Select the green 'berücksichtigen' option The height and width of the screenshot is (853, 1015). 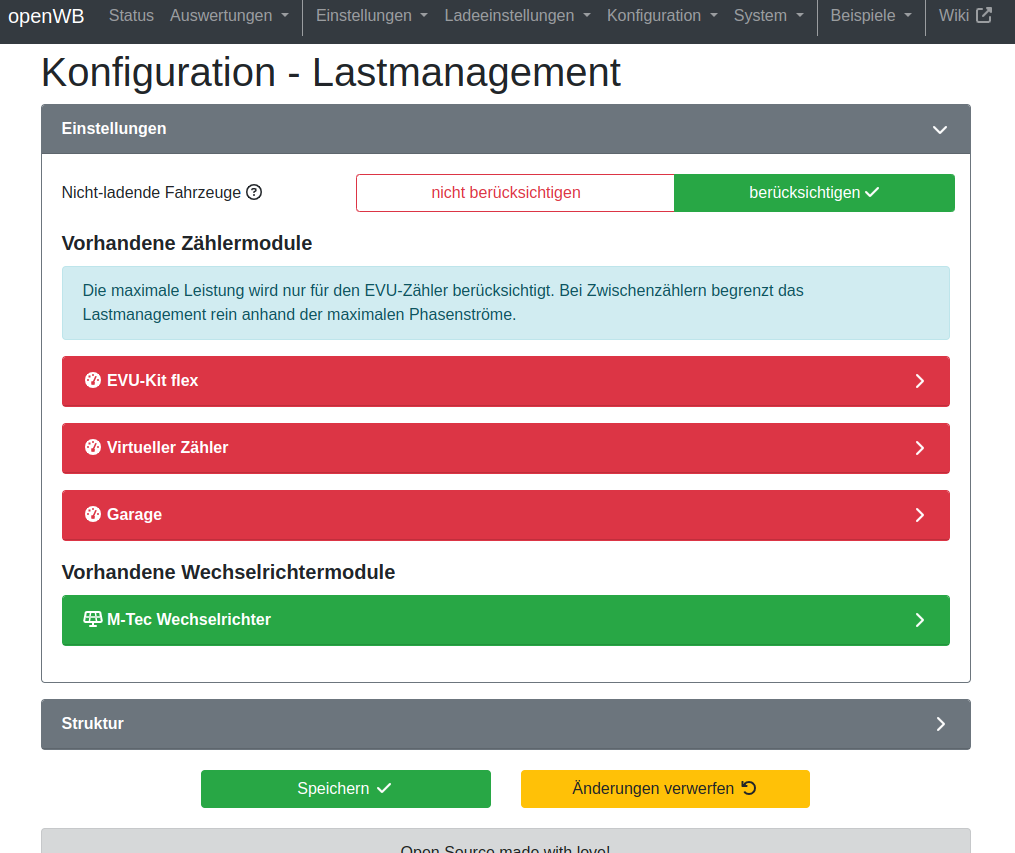(x=814, y=193)
